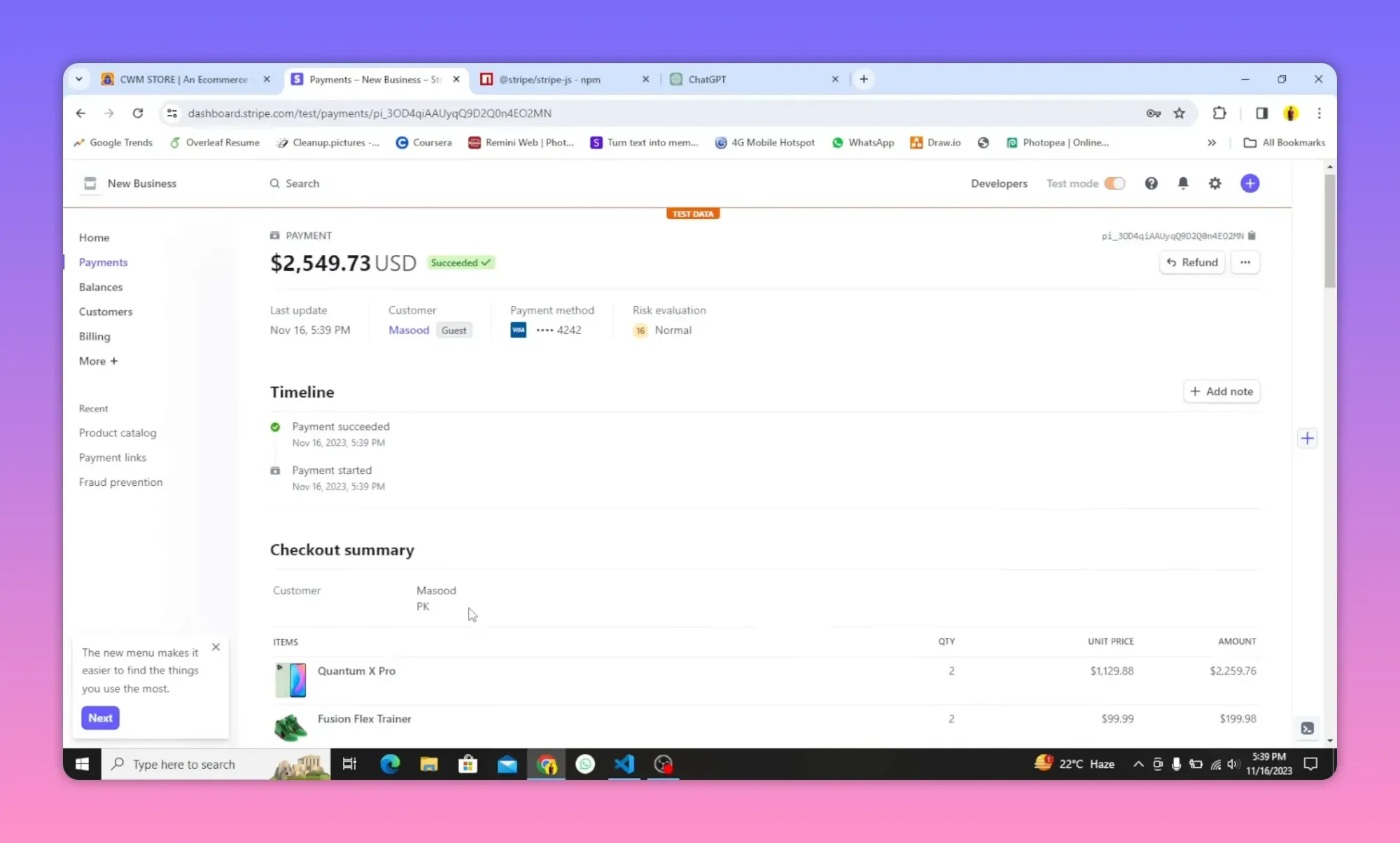Image resolution: width=1400 pixels, height=843 pixels.
Task: Launch Visual Studio Code from taskbar
Action: (x=623, y=764)
